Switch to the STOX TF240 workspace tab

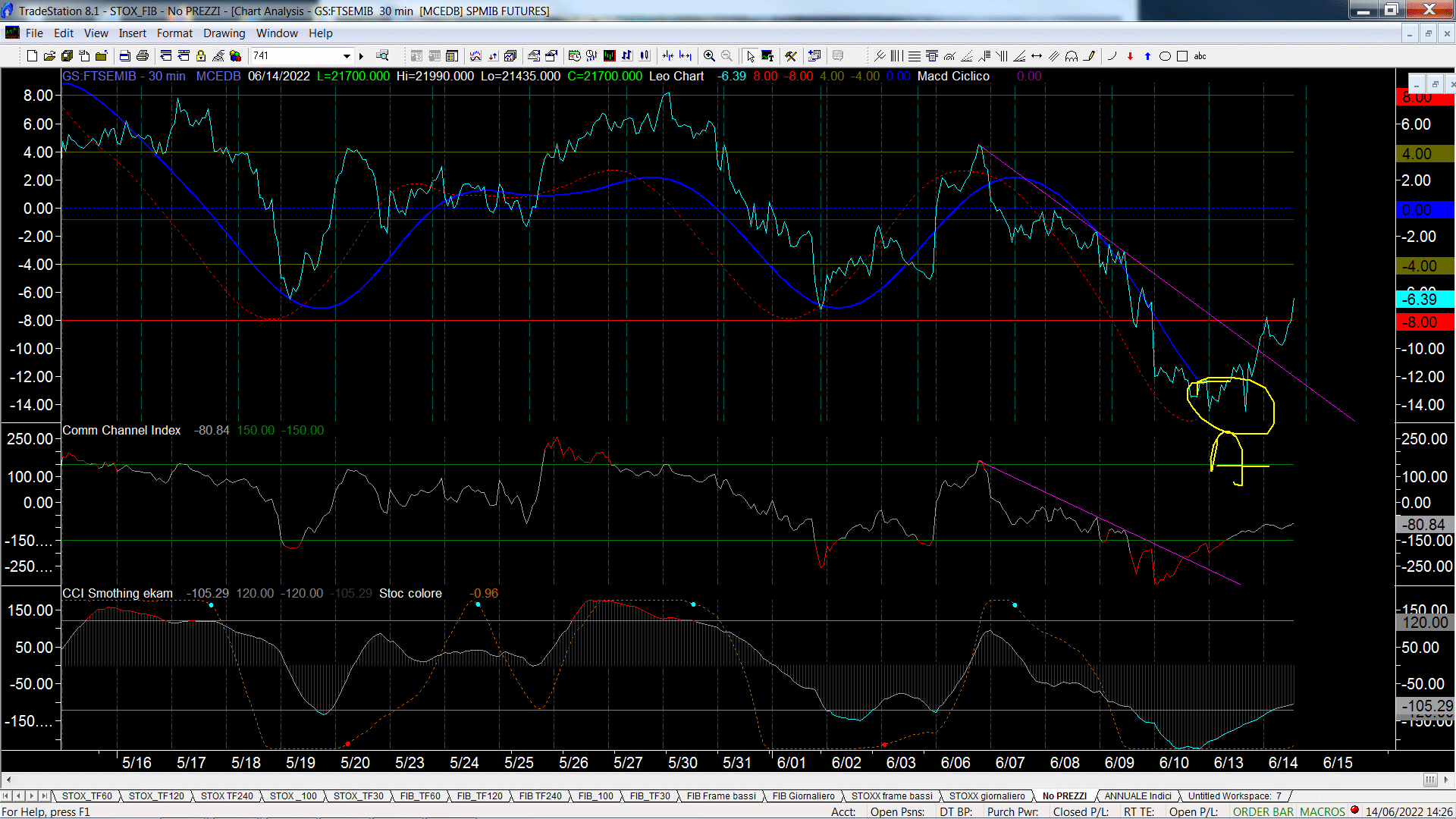227,795
